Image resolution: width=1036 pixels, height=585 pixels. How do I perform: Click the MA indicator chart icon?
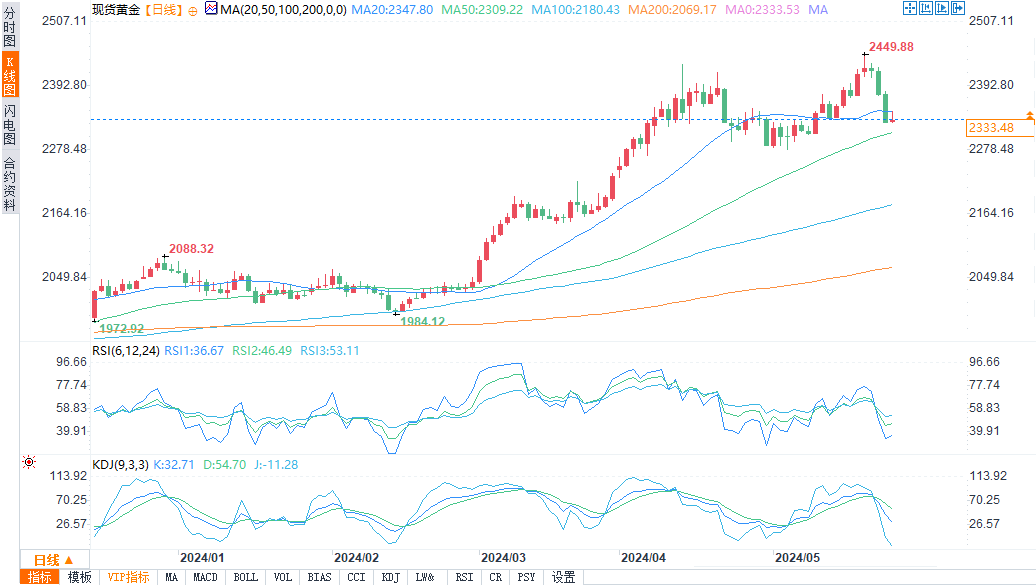coord(210,8)
